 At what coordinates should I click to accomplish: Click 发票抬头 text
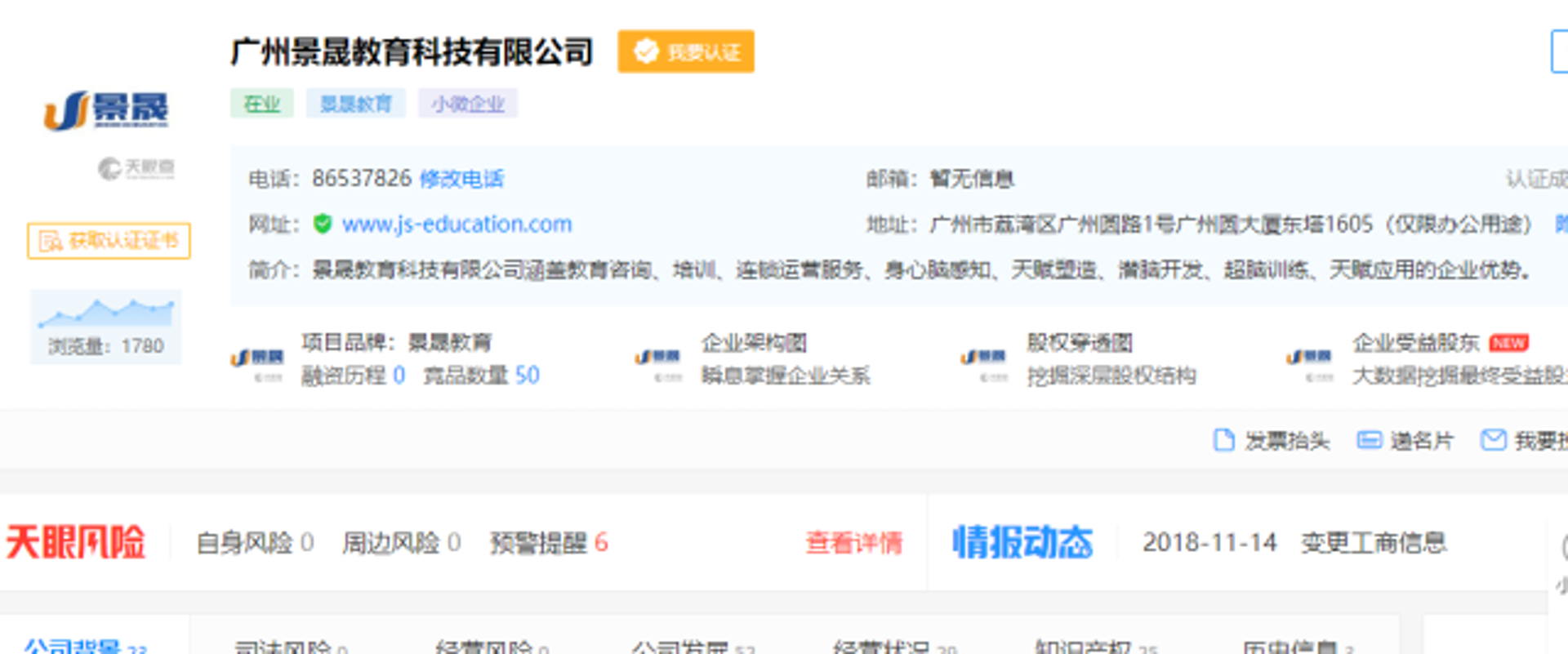click(x=1287, y=441)
